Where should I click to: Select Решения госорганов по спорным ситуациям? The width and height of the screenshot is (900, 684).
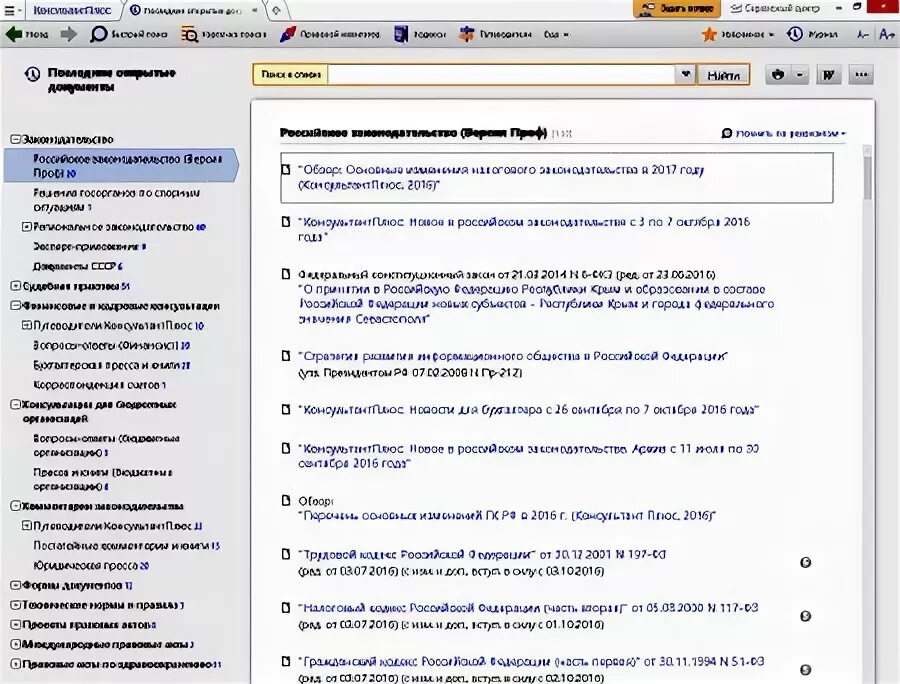[117, 200]
